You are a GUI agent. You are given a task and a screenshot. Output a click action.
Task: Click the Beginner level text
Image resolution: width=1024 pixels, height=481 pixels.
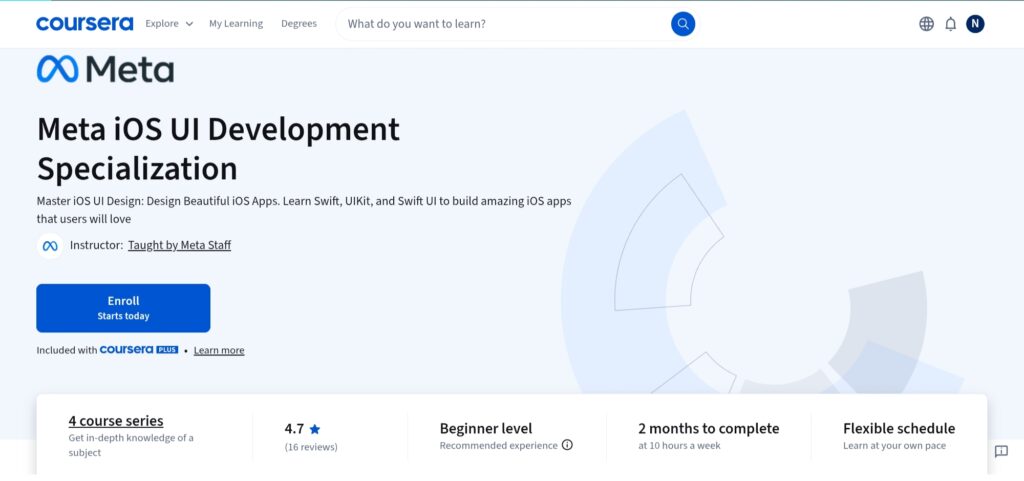[486, 429]
